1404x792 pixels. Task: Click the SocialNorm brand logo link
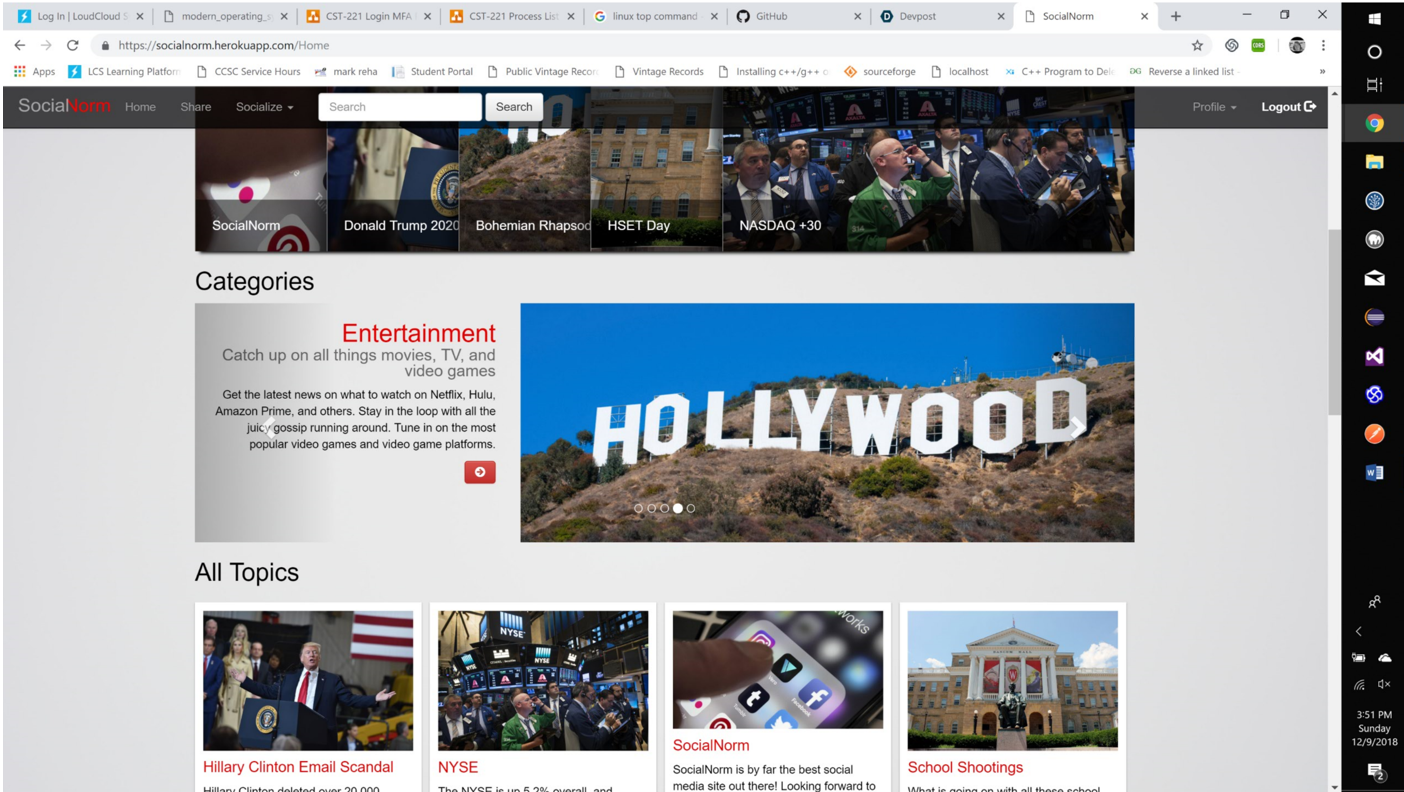coord(64,106)
